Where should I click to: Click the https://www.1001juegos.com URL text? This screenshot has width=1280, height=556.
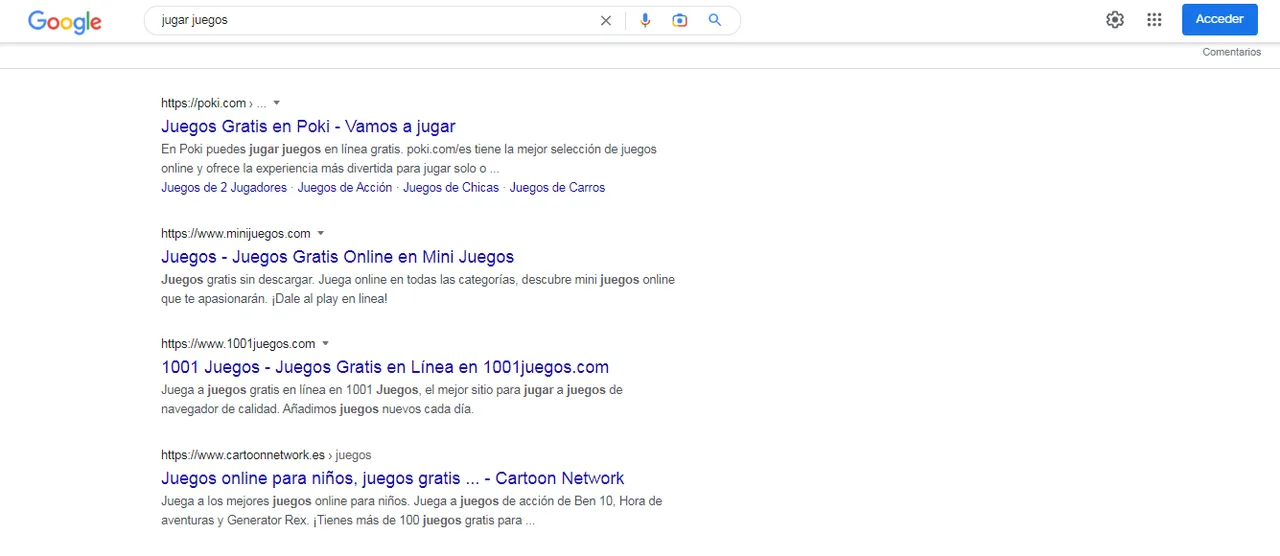[238, 343]
